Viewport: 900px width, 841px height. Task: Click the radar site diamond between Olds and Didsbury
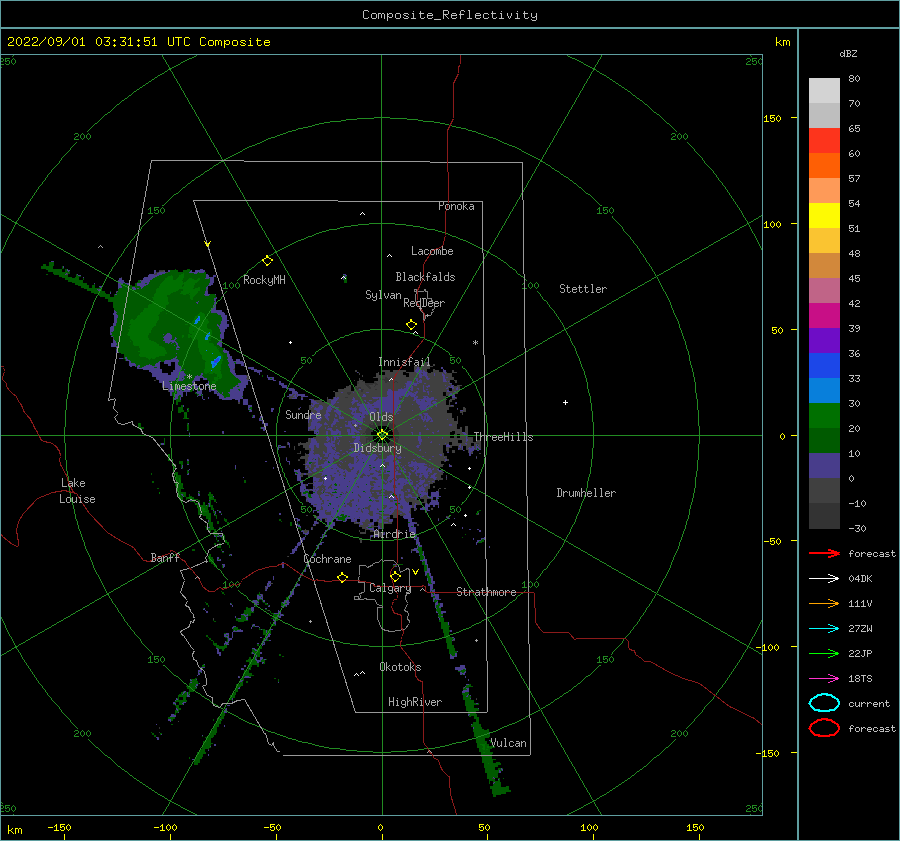point(382,435)
